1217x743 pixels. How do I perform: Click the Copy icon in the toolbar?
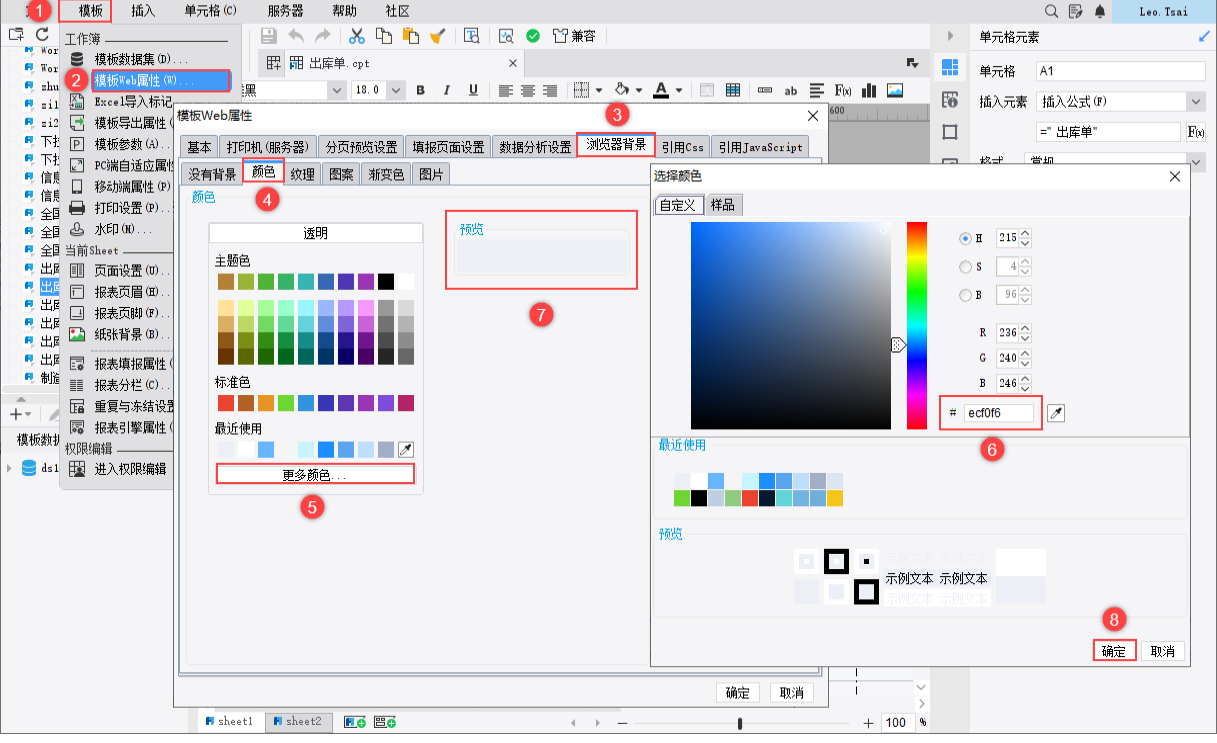click(x=383, y=36)
